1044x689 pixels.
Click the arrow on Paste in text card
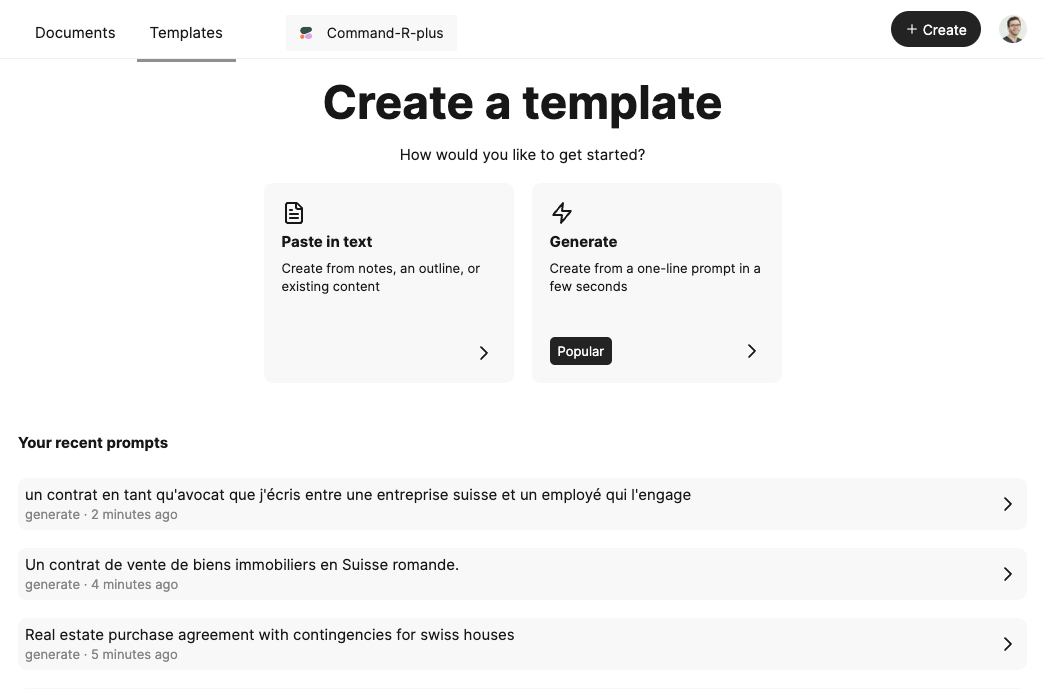(484, 352)
